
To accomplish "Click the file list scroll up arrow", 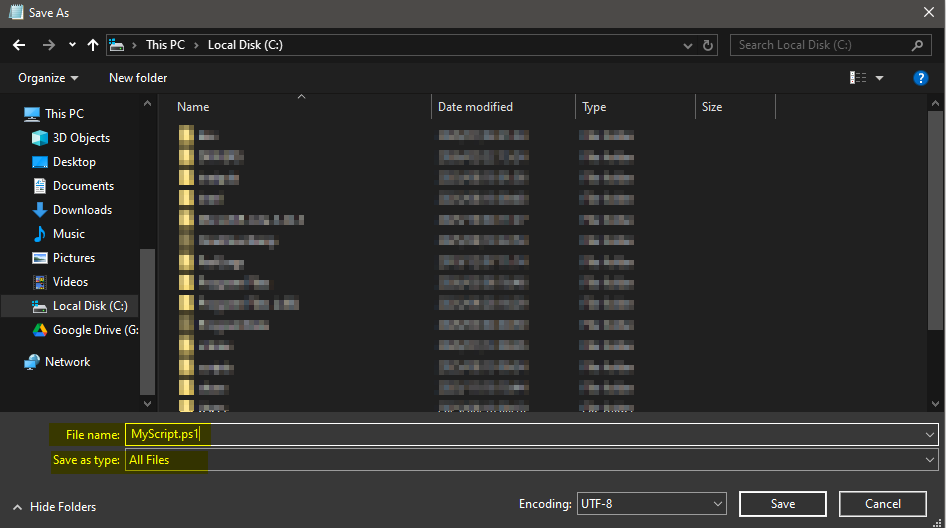I will click(935, 104).
